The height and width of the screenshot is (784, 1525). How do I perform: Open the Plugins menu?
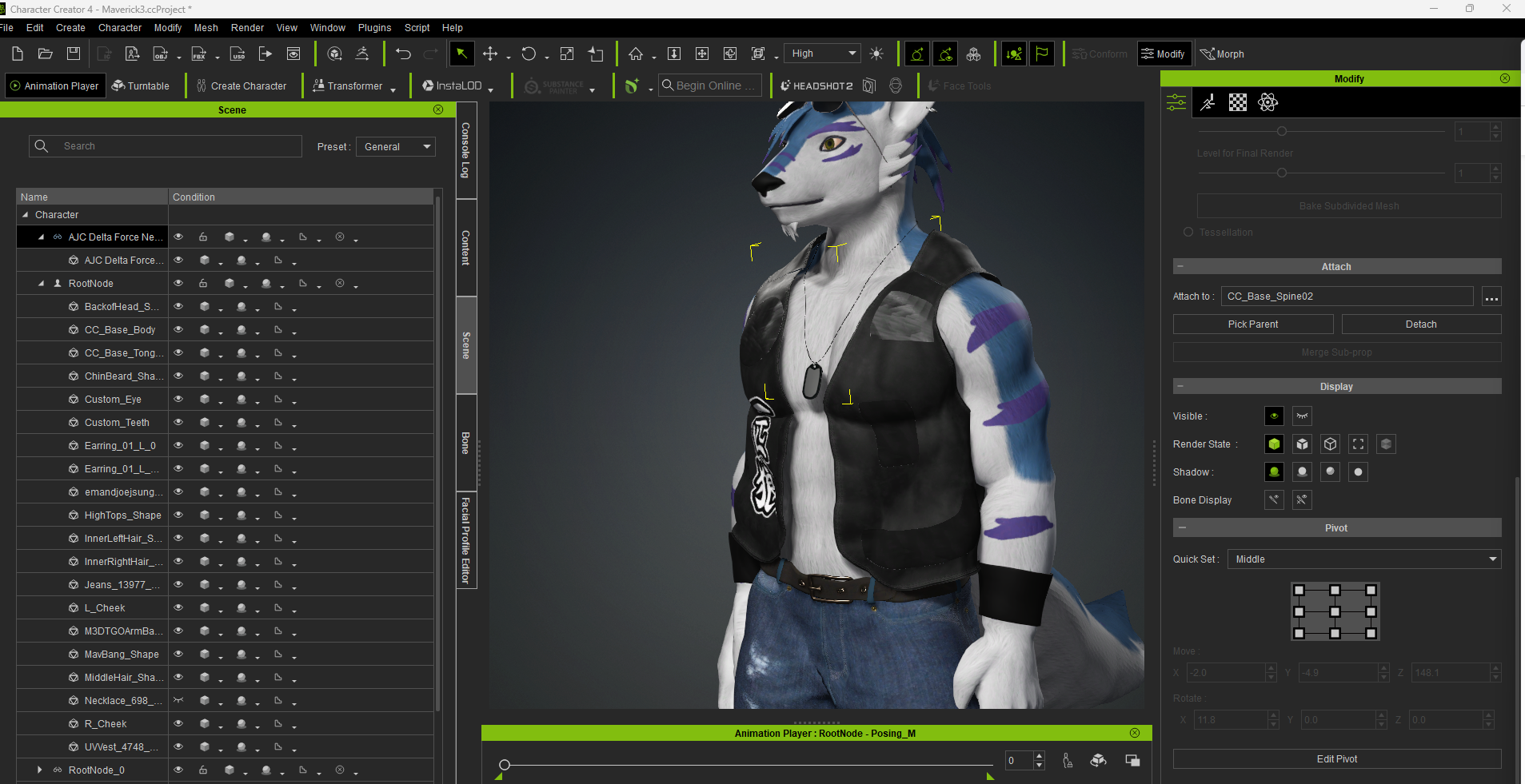click(x=374, y=28)
